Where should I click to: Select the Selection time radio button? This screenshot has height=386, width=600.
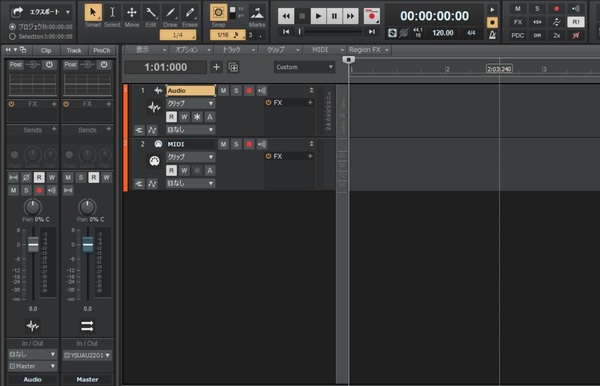click(x=12, y=37)
